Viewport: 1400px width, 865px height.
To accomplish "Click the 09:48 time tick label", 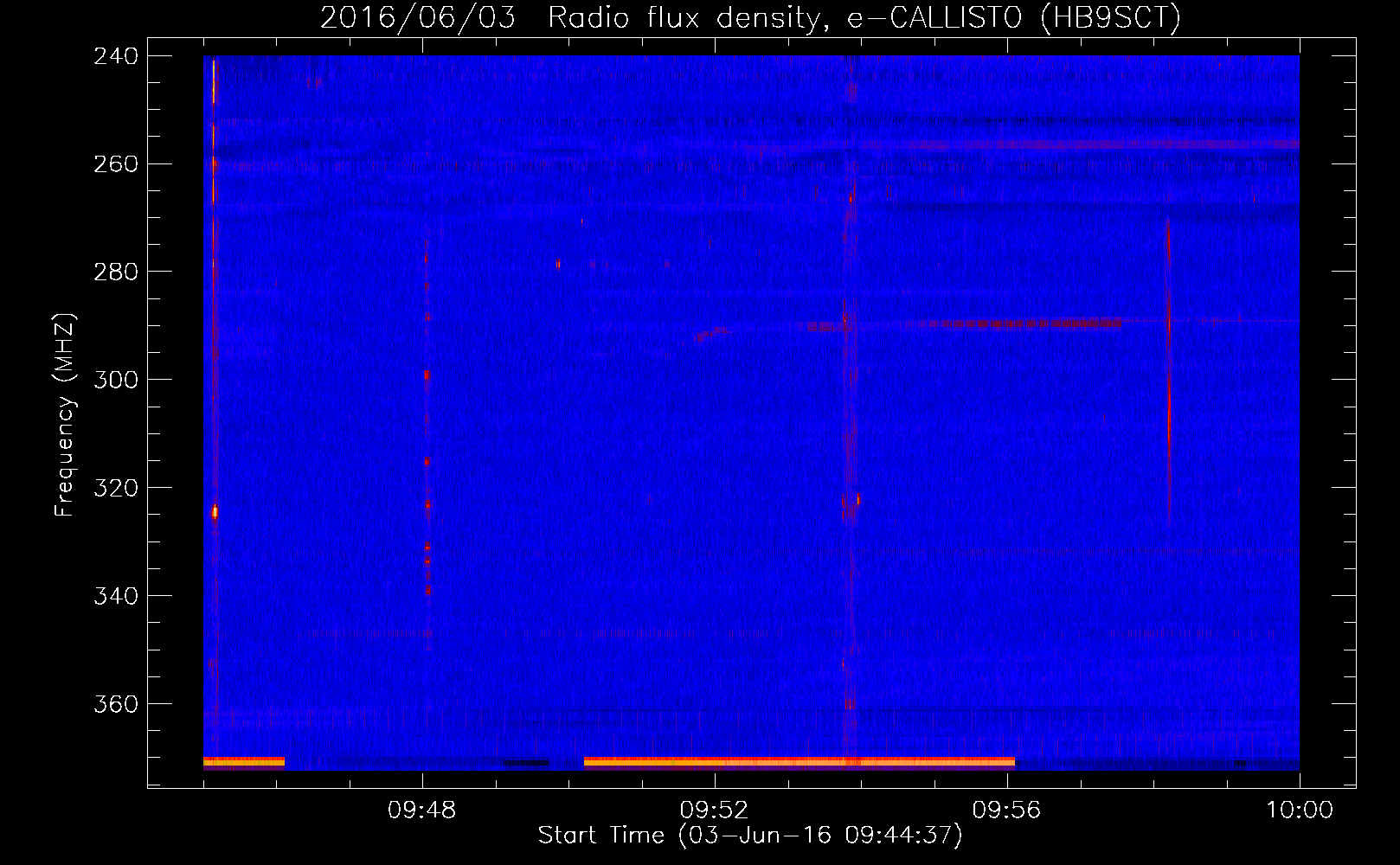I will 421,811.
